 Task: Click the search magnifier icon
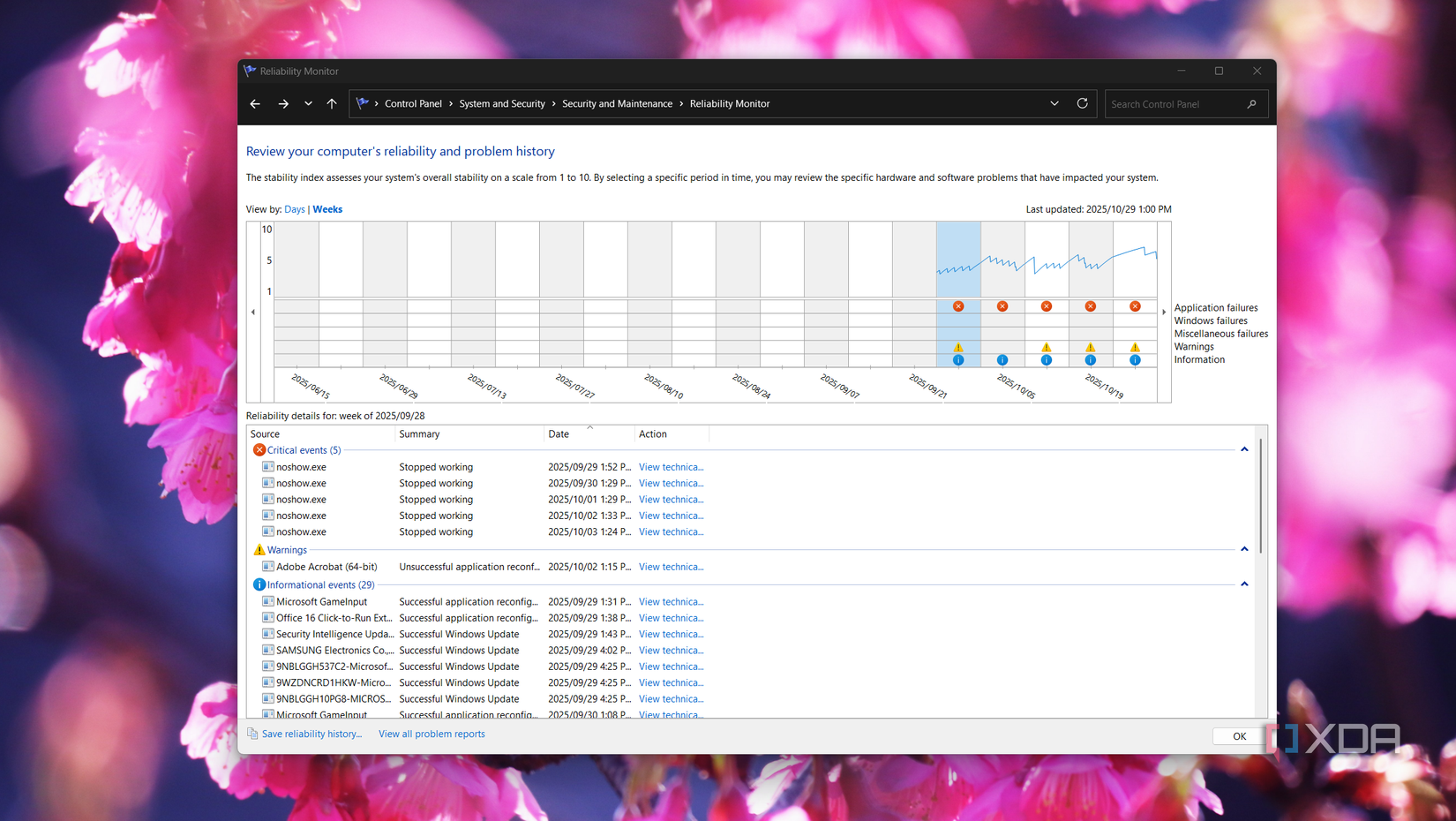coord(1252,103)
